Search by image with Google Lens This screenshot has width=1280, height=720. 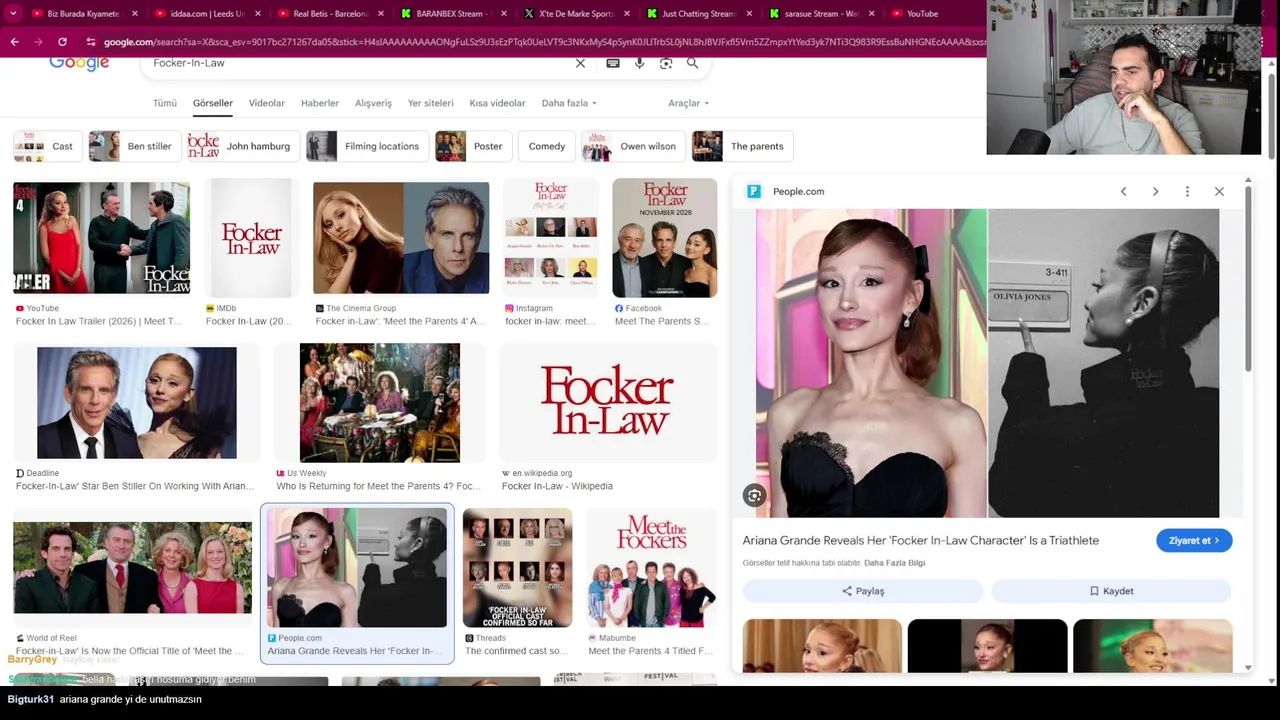click(x=666, y=63)
